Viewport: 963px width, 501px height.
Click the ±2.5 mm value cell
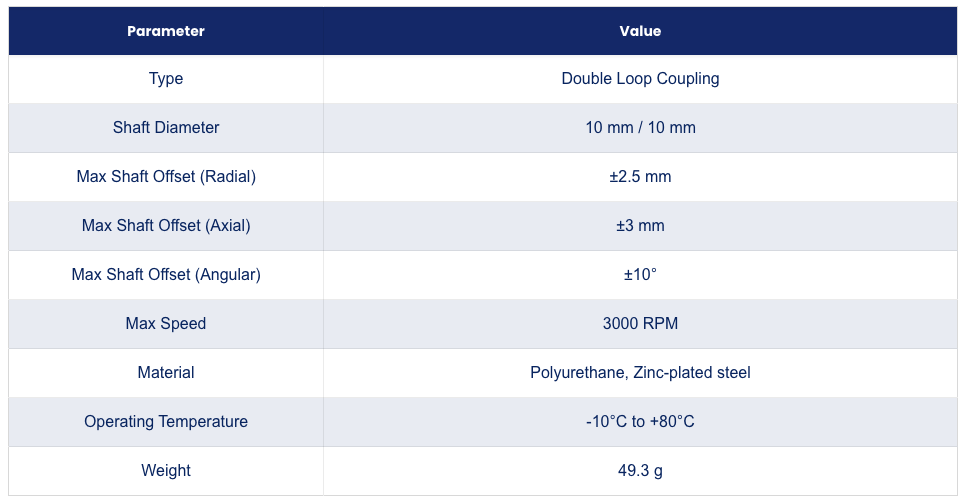pos(640,177)
